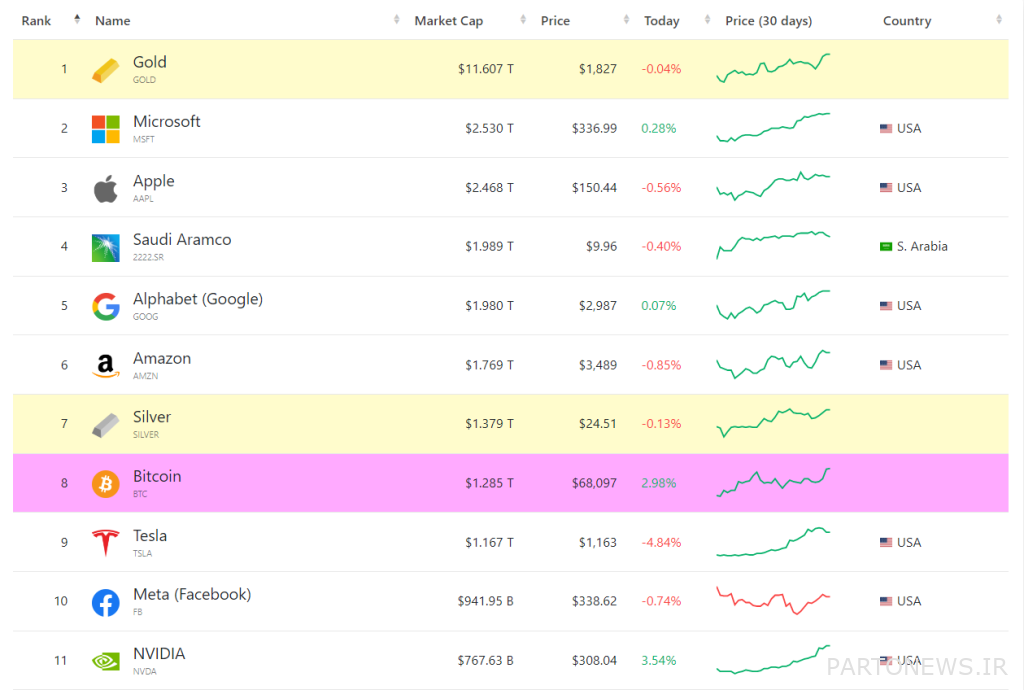Screen dimensions: 1024x690
Task: Open the Amazon company link
Action: click(x=162, y=358)
